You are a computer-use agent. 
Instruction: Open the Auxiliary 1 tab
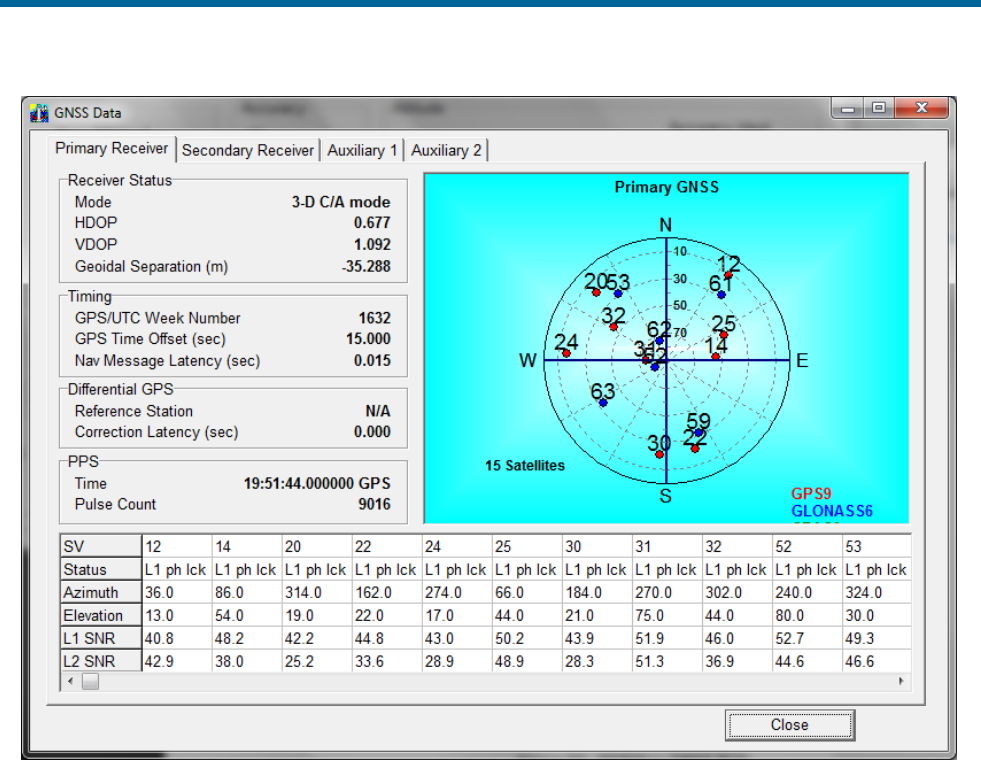(x=362, y=150)
